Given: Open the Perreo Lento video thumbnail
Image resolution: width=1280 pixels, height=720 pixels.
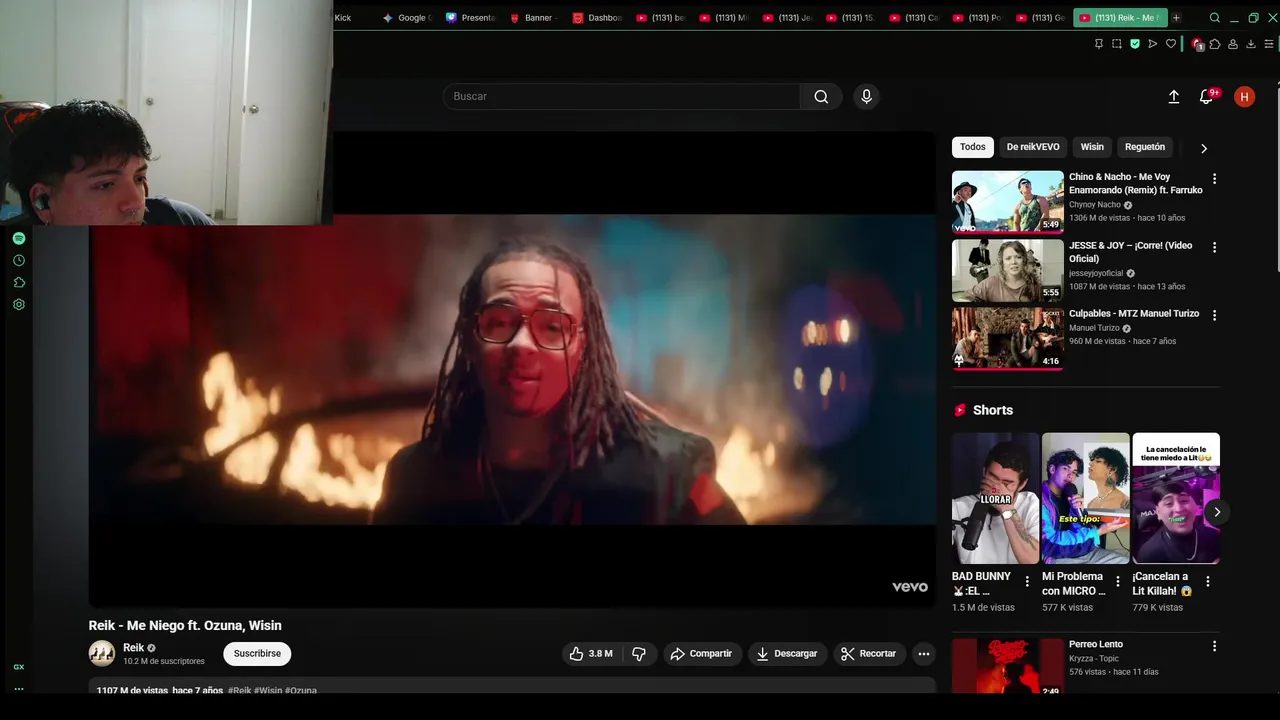Looking at the screenshot, I should coord(1008,666).
